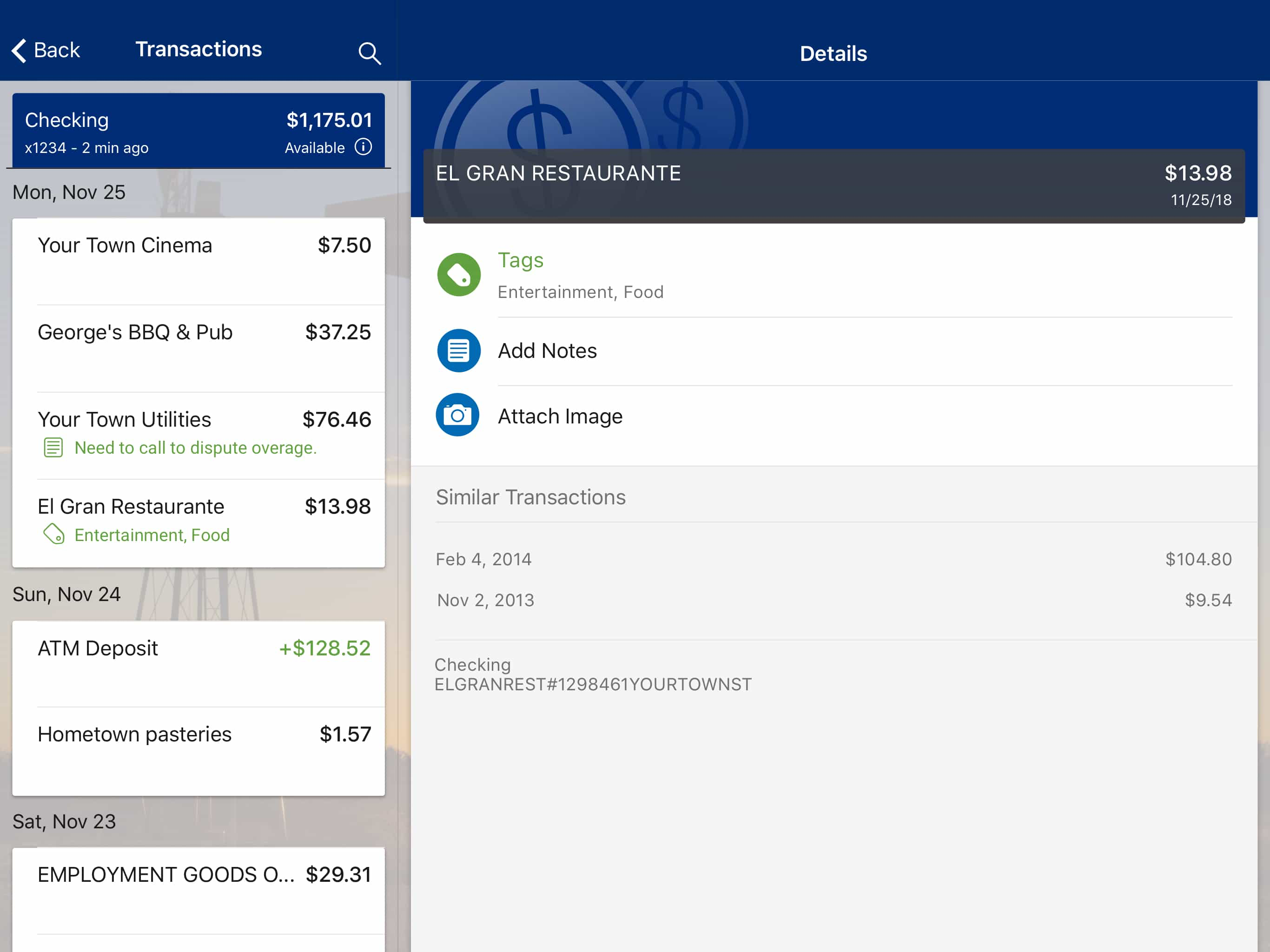Tap the $1,175.01 available balance
Image resolution: width=1270 pixels, height=952 pixels.
tap(330, 120)
